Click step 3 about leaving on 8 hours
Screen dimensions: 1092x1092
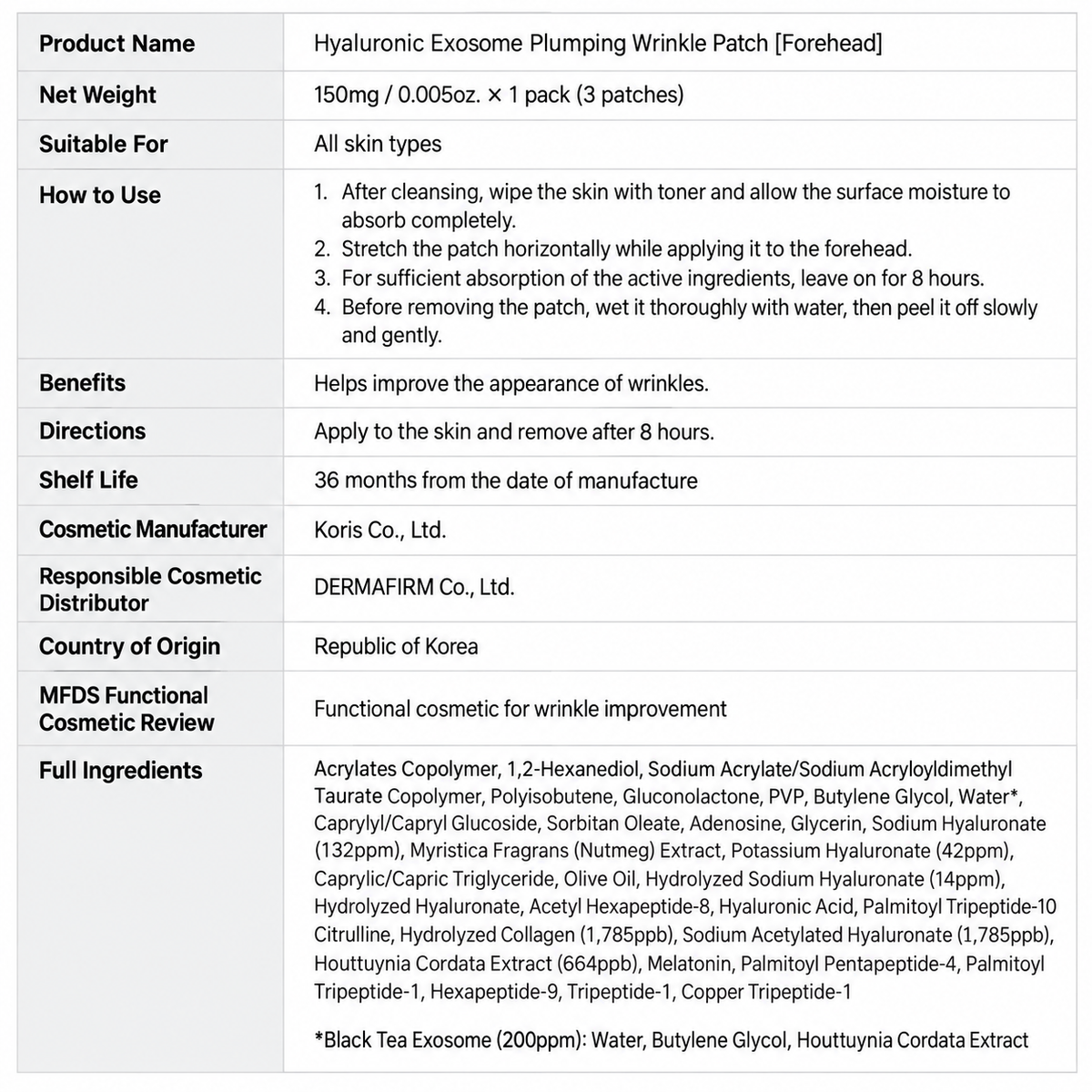(x=649, y=278)
